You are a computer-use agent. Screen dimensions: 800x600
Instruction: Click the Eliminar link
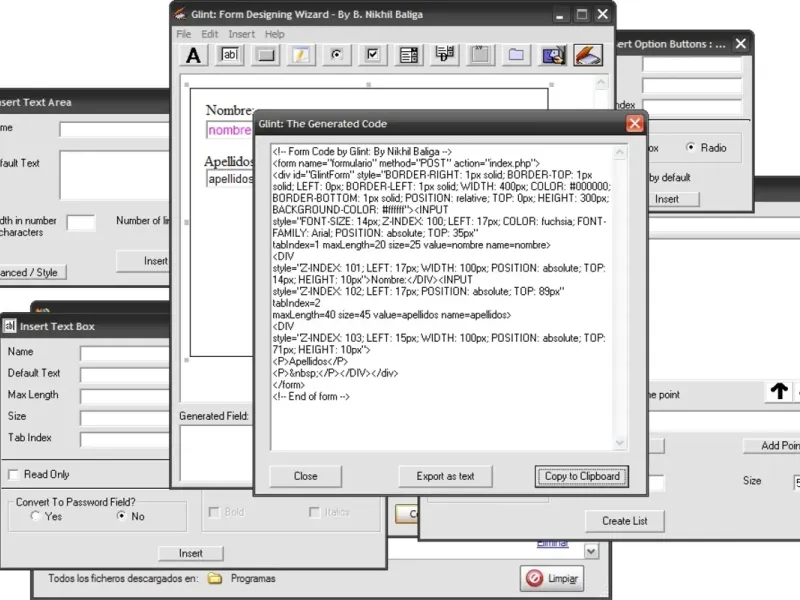pyautogui.click(x=553, y=543)
